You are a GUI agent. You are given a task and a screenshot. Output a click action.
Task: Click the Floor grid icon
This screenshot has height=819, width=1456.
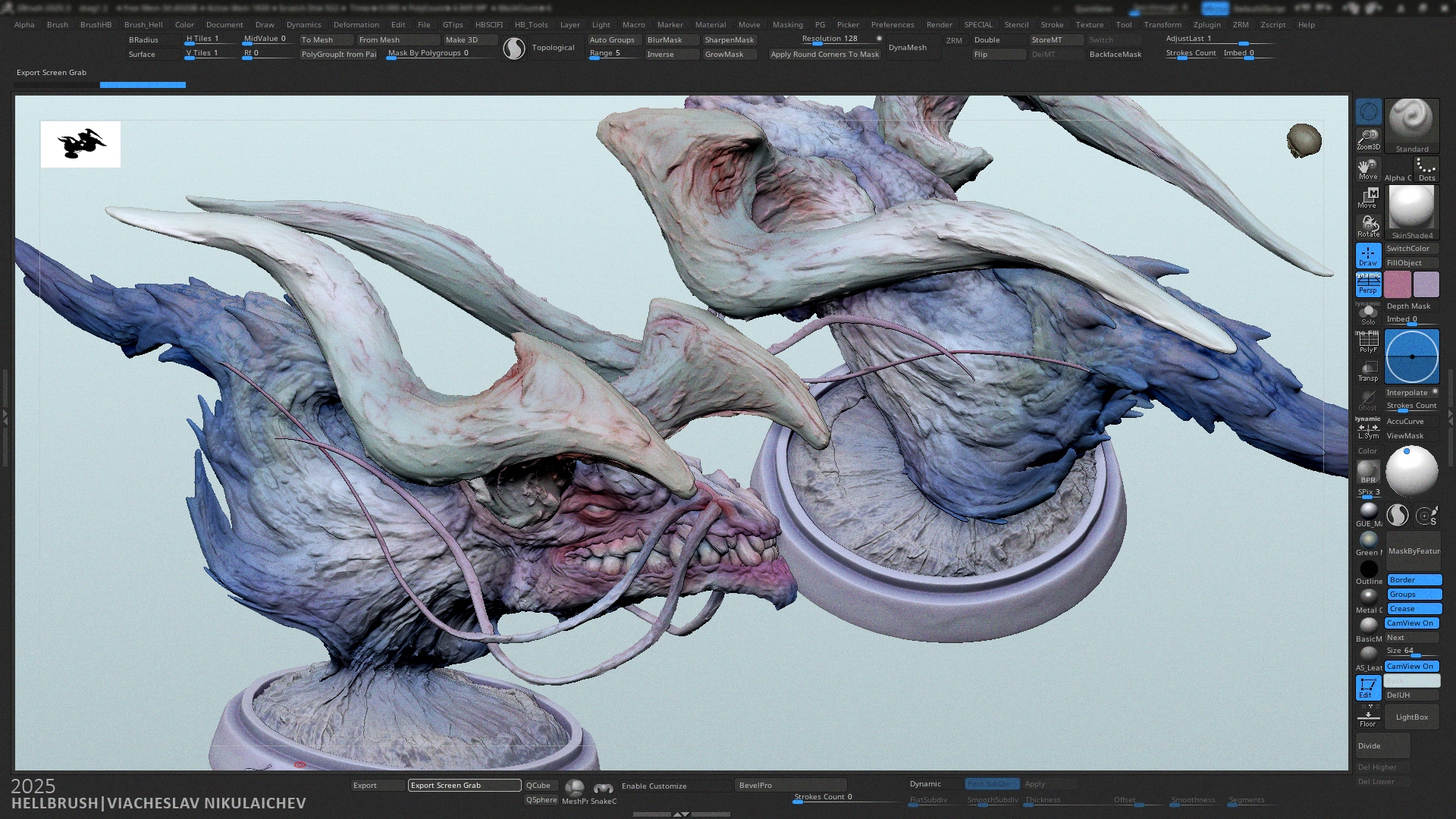coord(1368,717)
